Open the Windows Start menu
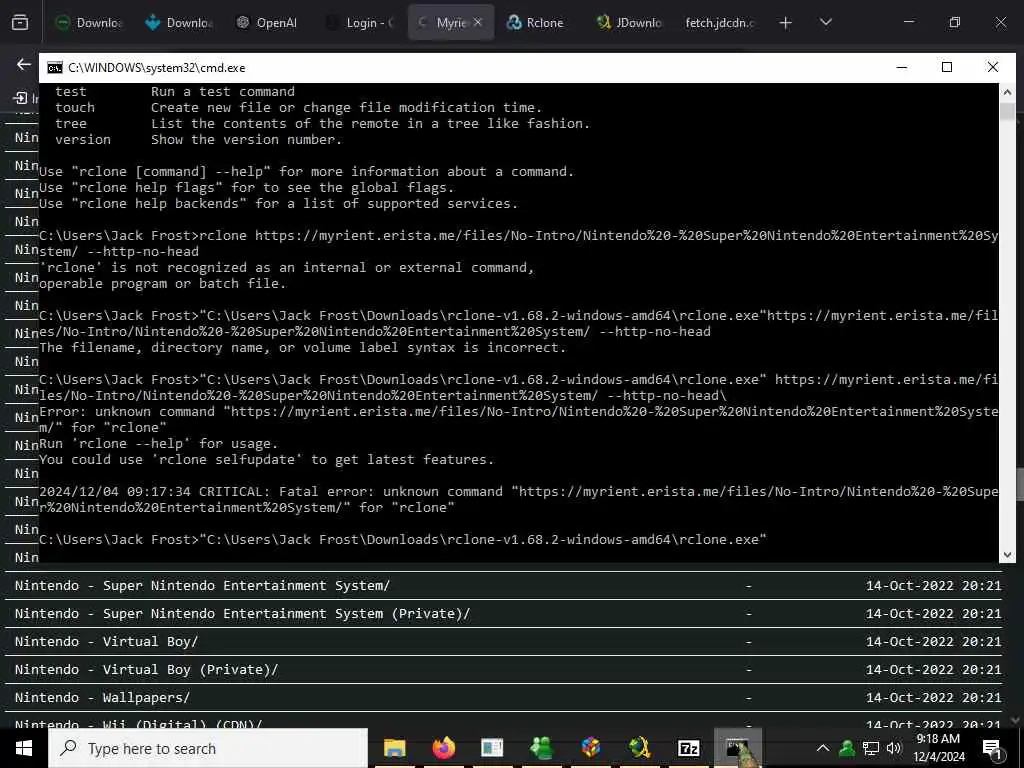This screenshot has width=1024, height=768. pyautogui.click(x=24, y=748)
